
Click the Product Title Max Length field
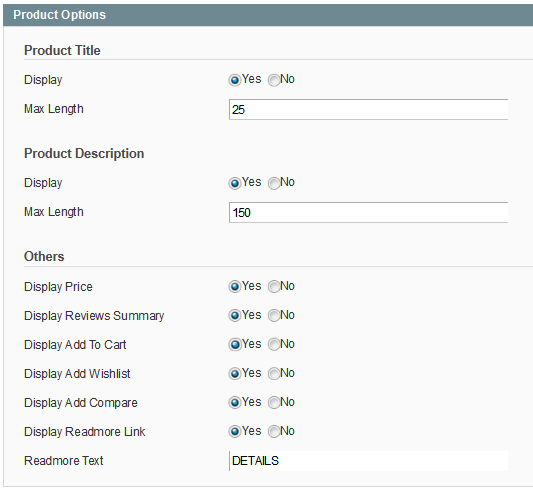point(368,109)
